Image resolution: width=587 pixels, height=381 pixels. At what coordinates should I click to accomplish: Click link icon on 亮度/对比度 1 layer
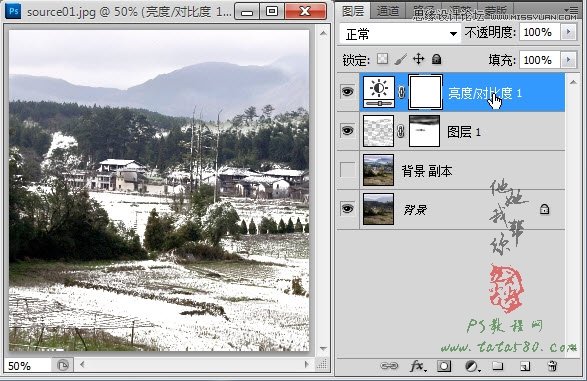(401, 92)
